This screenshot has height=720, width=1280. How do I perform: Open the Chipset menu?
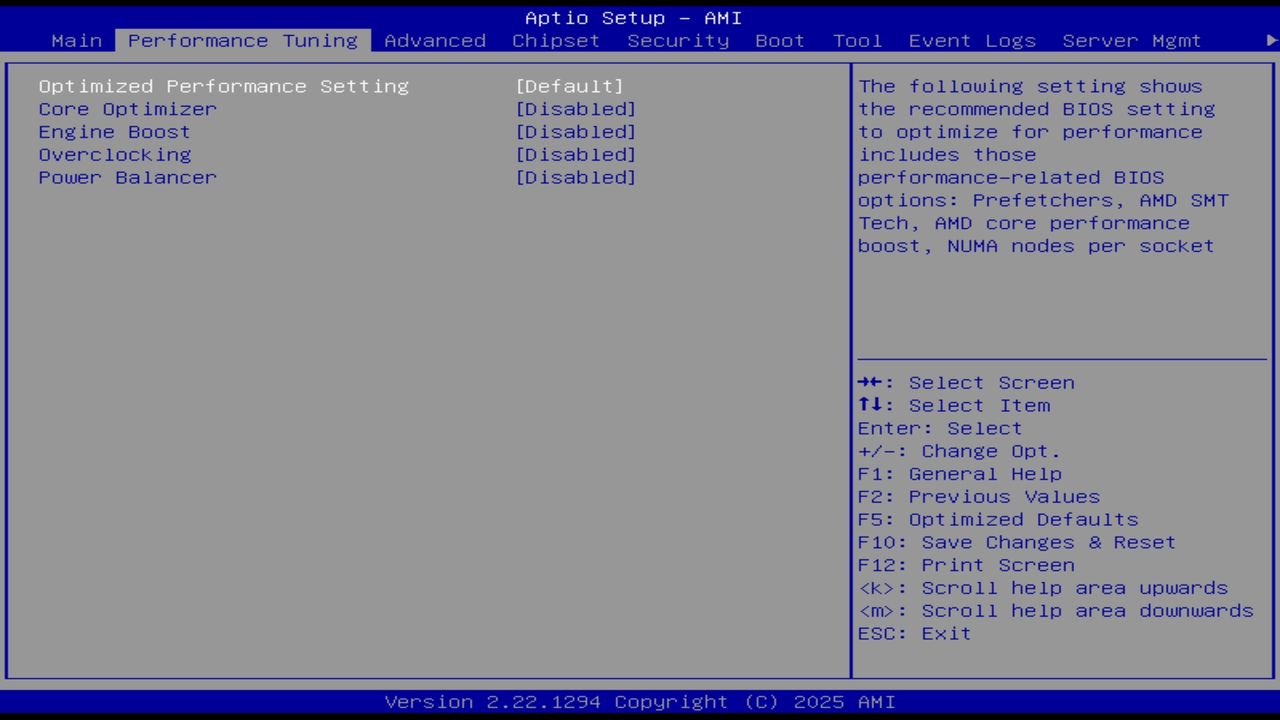[556, 41]
